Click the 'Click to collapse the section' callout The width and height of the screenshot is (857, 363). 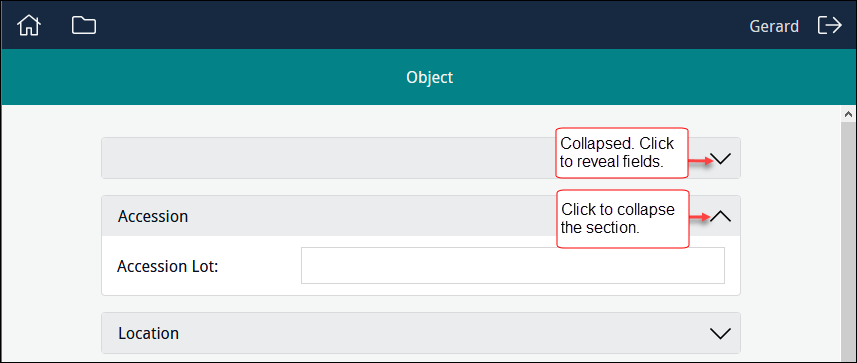pos(623,219)
